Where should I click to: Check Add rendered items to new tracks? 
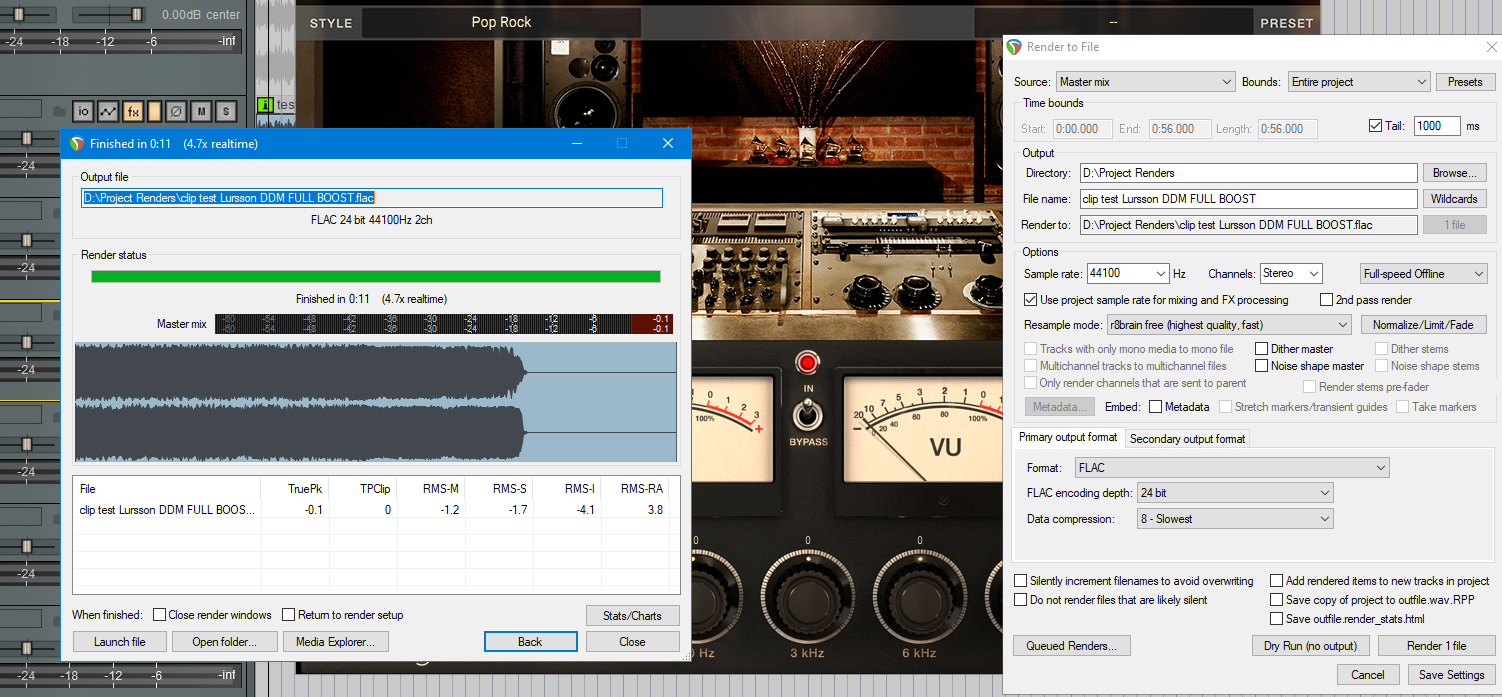(1277, 581)
